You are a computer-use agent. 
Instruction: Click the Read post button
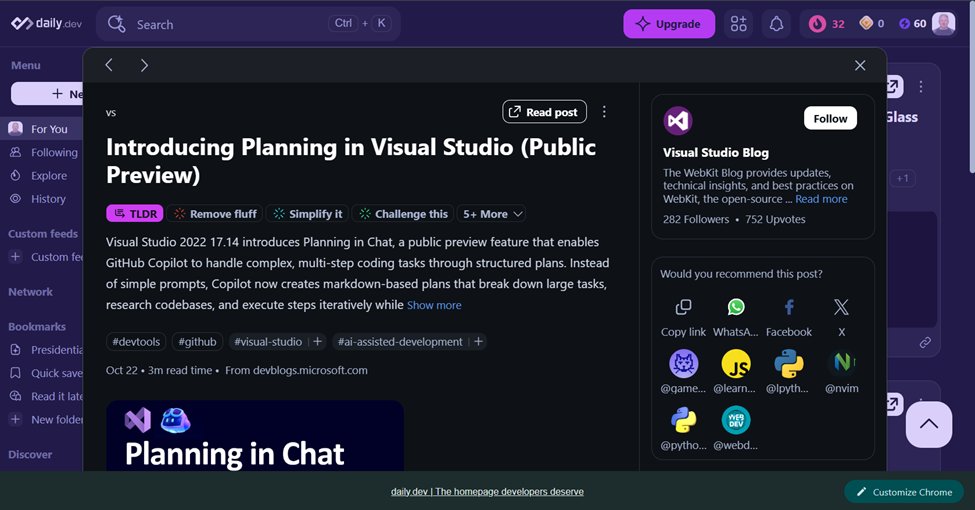(544, 112)
